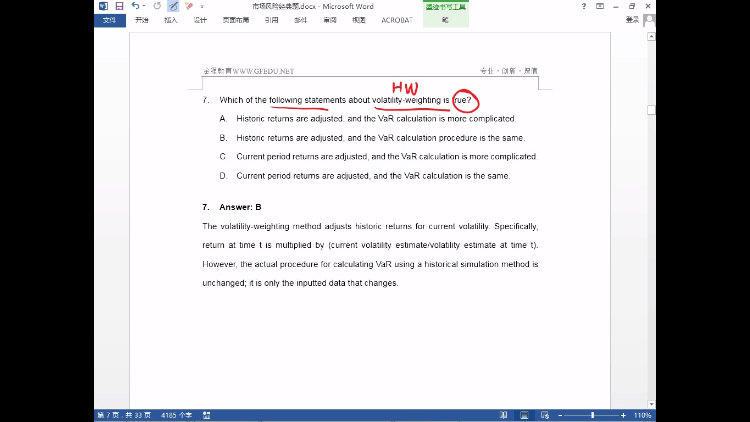Click option C 'Current period returns' more complicated line
The image size is (750, 422).
tap(387, 156)
